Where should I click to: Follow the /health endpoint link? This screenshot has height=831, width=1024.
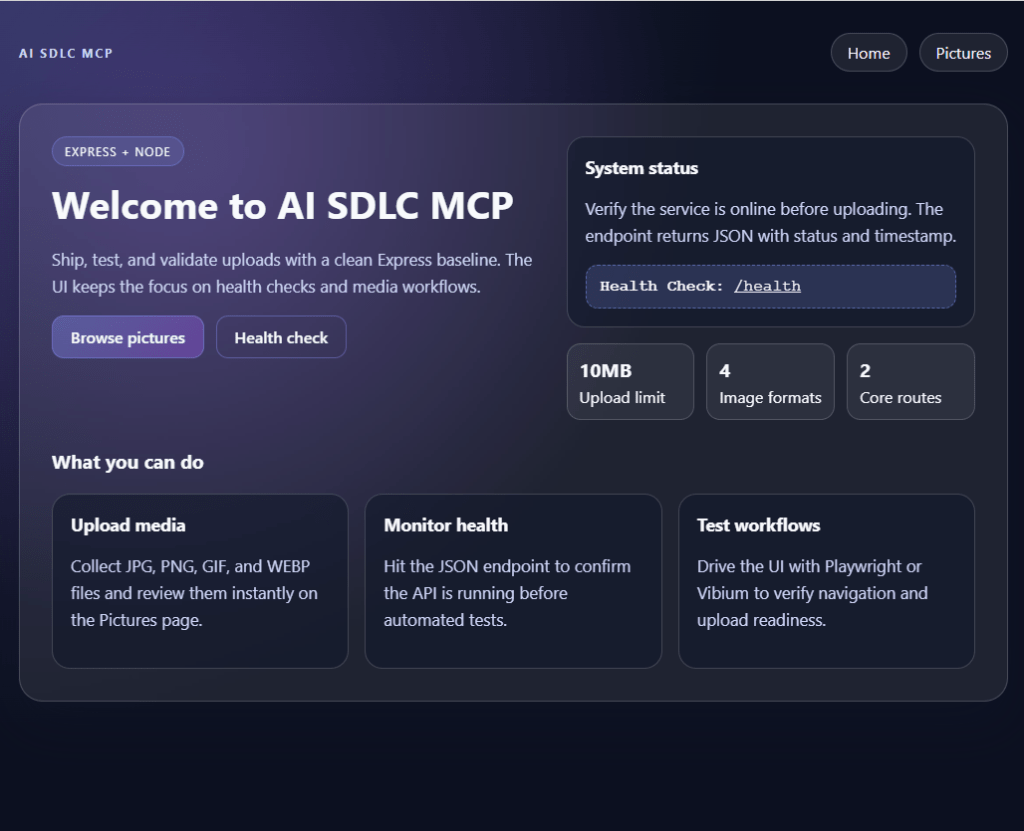pyautogui.click(x=767, y=286)
